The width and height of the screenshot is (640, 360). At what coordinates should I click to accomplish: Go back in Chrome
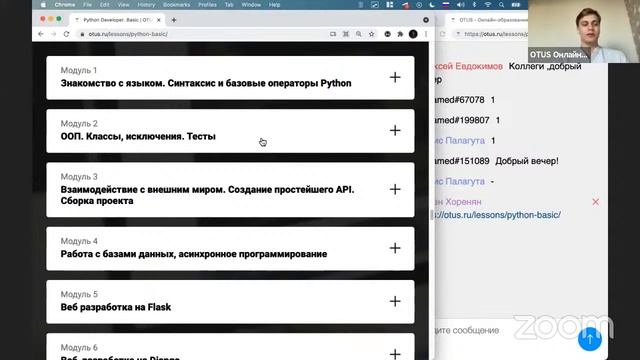[x=41, y=34]
